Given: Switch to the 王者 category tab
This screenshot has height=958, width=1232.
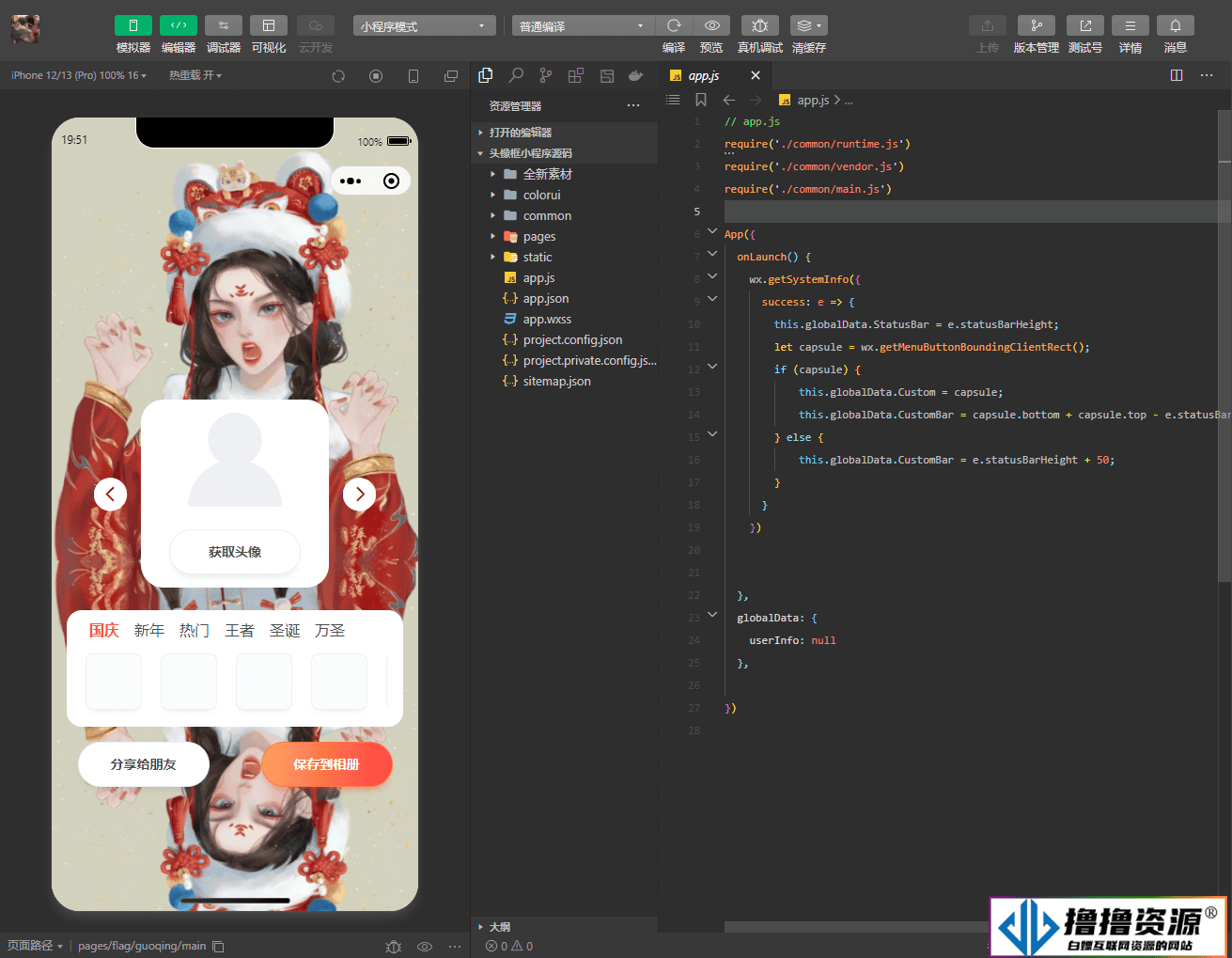Looking at the screenshot, I should coord(240,630).
